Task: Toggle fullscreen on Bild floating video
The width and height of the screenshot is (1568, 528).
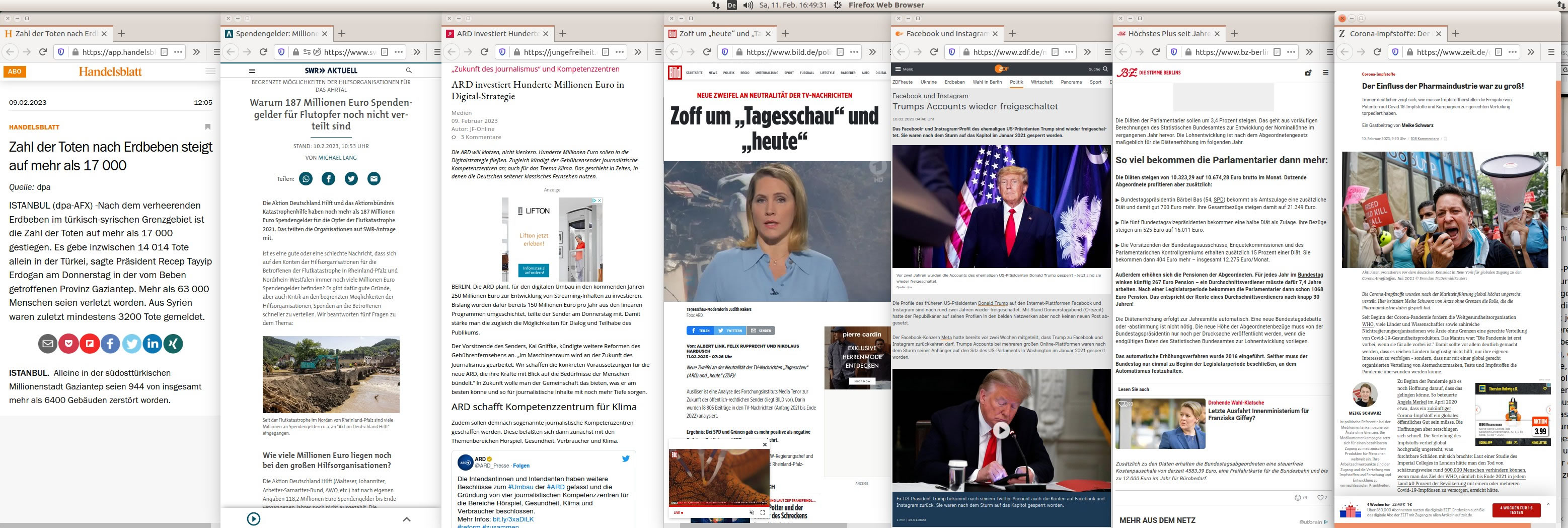Action: tap(763, 513)
